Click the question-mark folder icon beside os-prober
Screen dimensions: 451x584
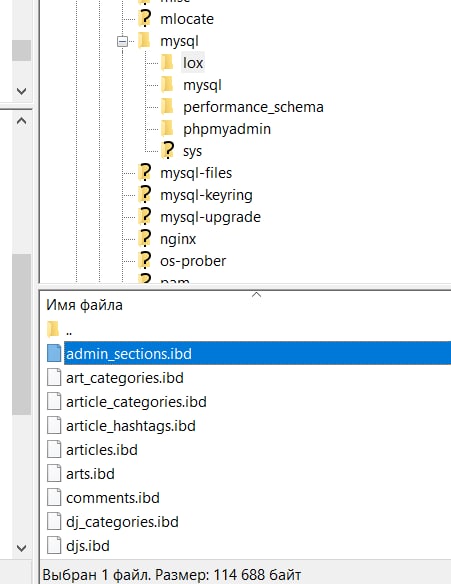click(144, 260)
